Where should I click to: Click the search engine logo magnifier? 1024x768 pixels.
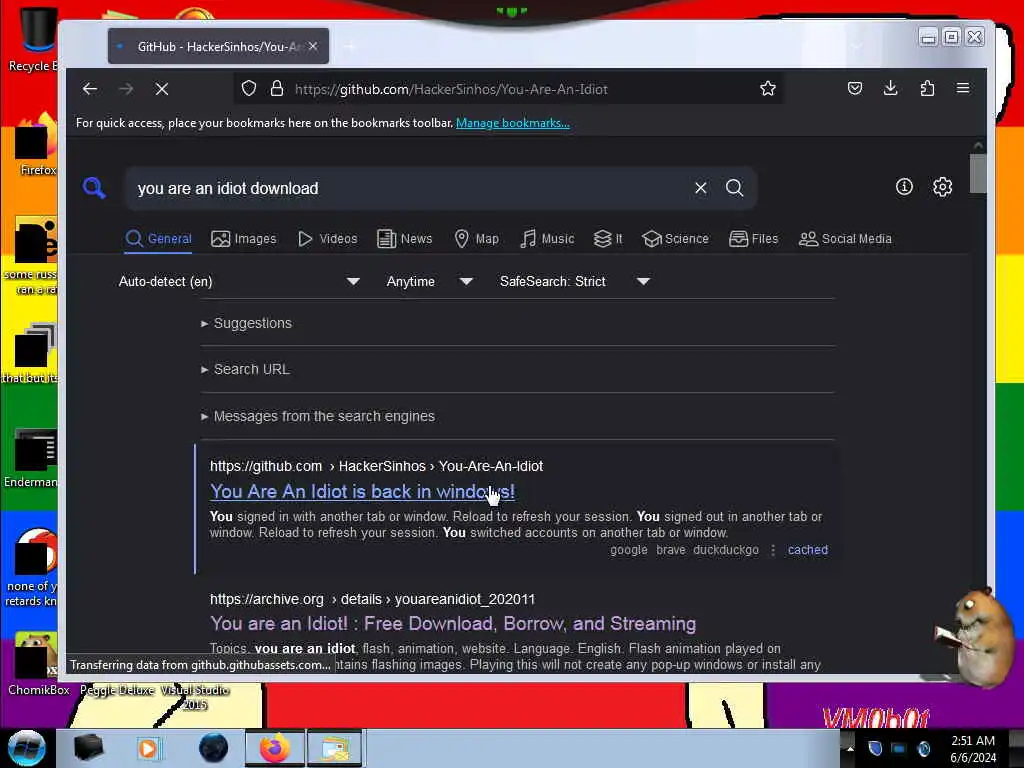94,188
